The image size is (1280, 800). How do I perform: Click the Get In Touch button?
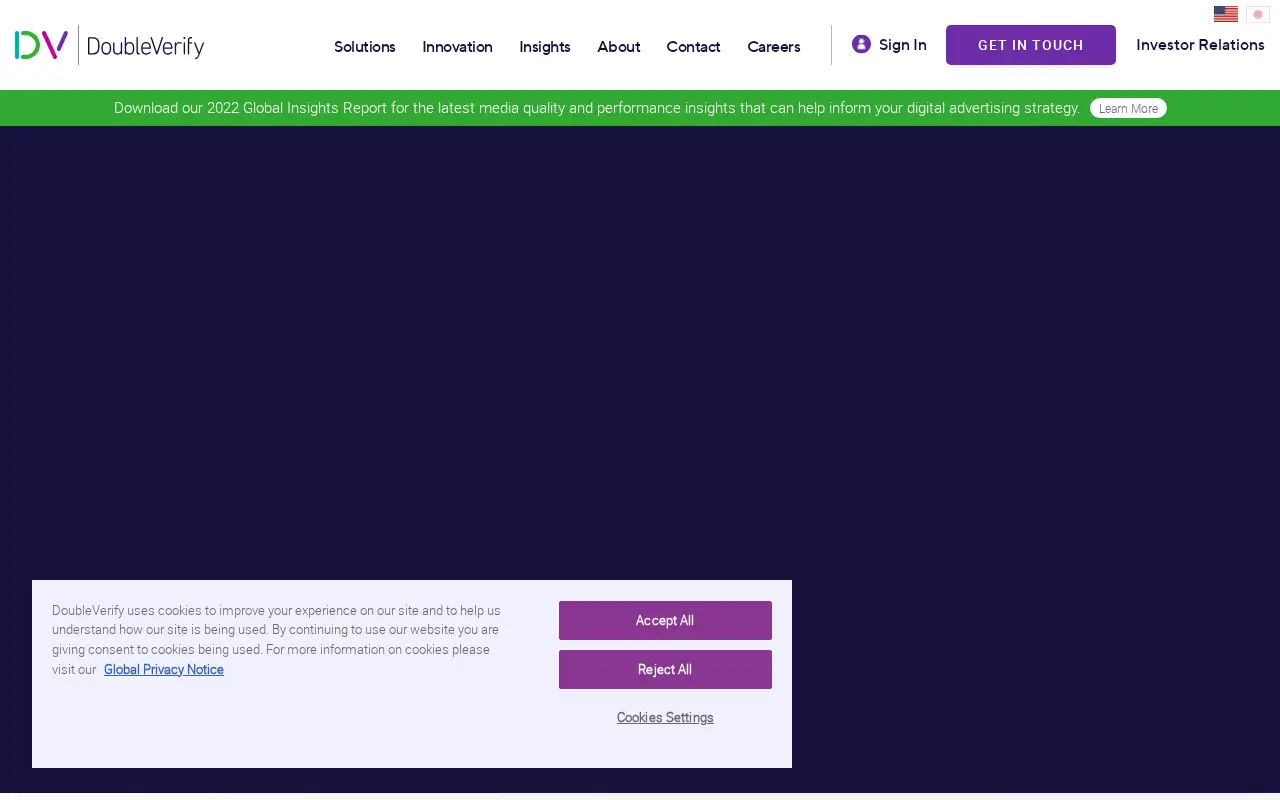point(1031,45)
